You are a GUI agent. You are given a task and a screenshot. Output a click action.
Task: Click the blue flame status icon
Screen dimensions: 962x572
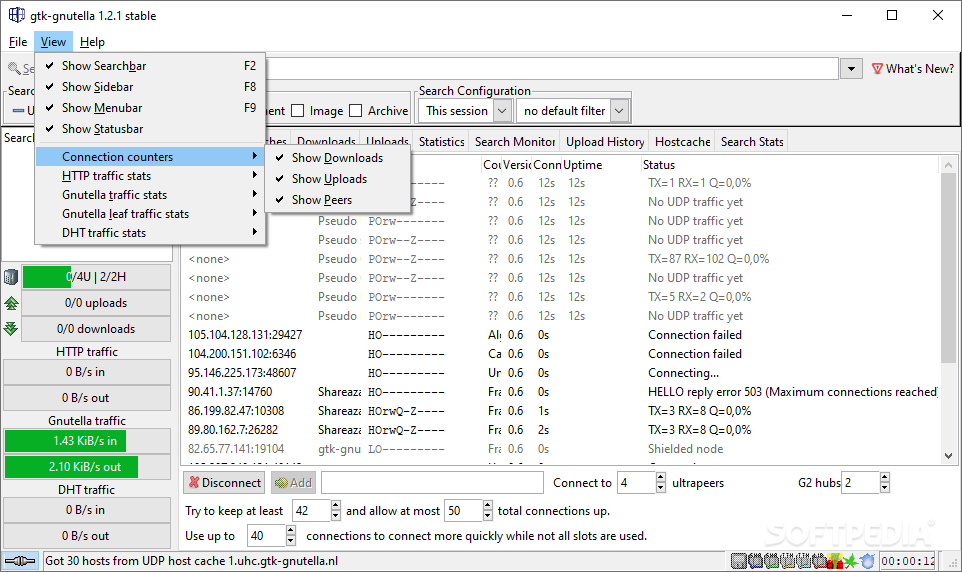(x=867, y=561)
